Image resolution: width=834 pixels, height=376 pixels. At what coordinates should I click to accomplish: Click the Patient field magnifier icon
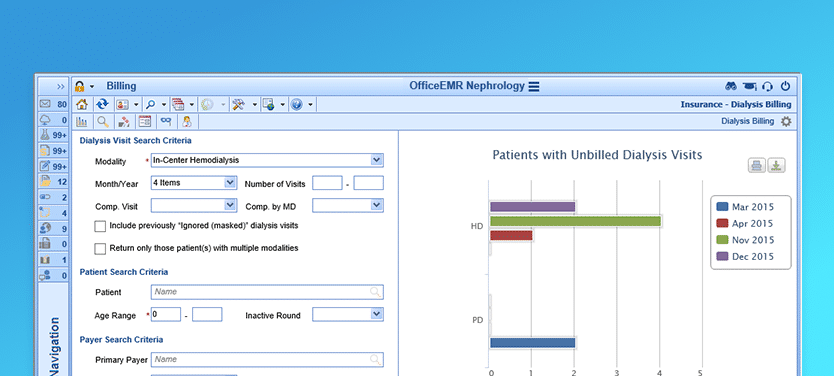(x=376, y=292)
